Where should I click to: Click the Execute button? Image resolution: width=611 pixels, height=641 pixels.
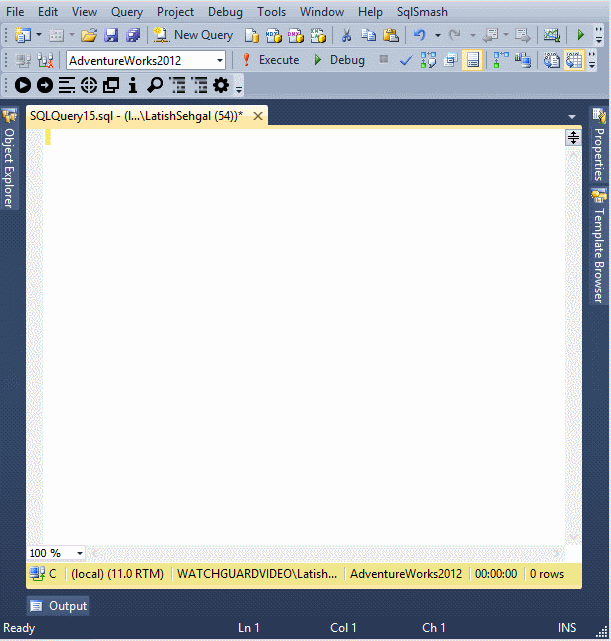271,60
